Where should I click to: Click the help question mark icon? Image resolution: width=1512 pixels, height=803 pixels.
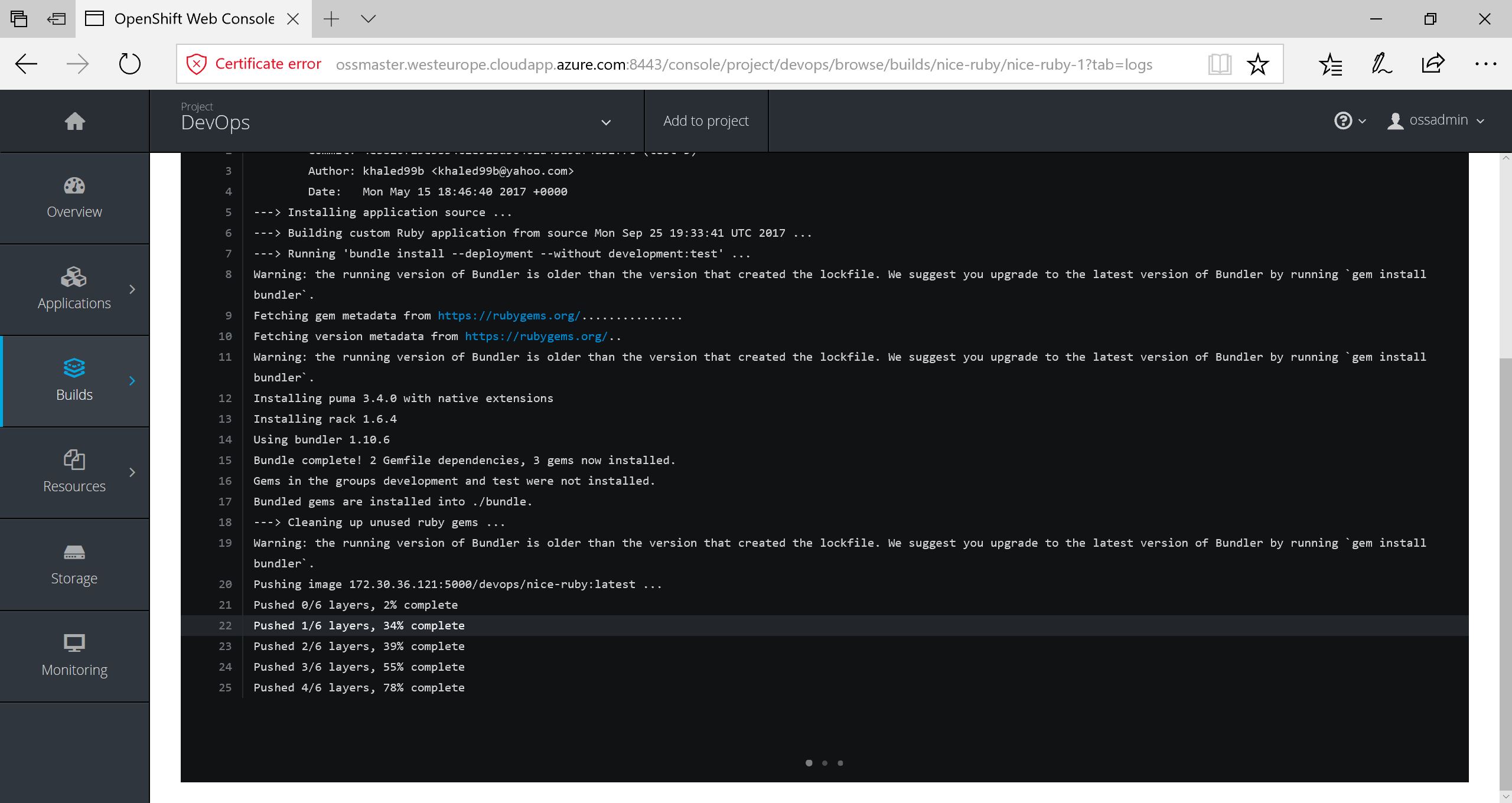1343,121
